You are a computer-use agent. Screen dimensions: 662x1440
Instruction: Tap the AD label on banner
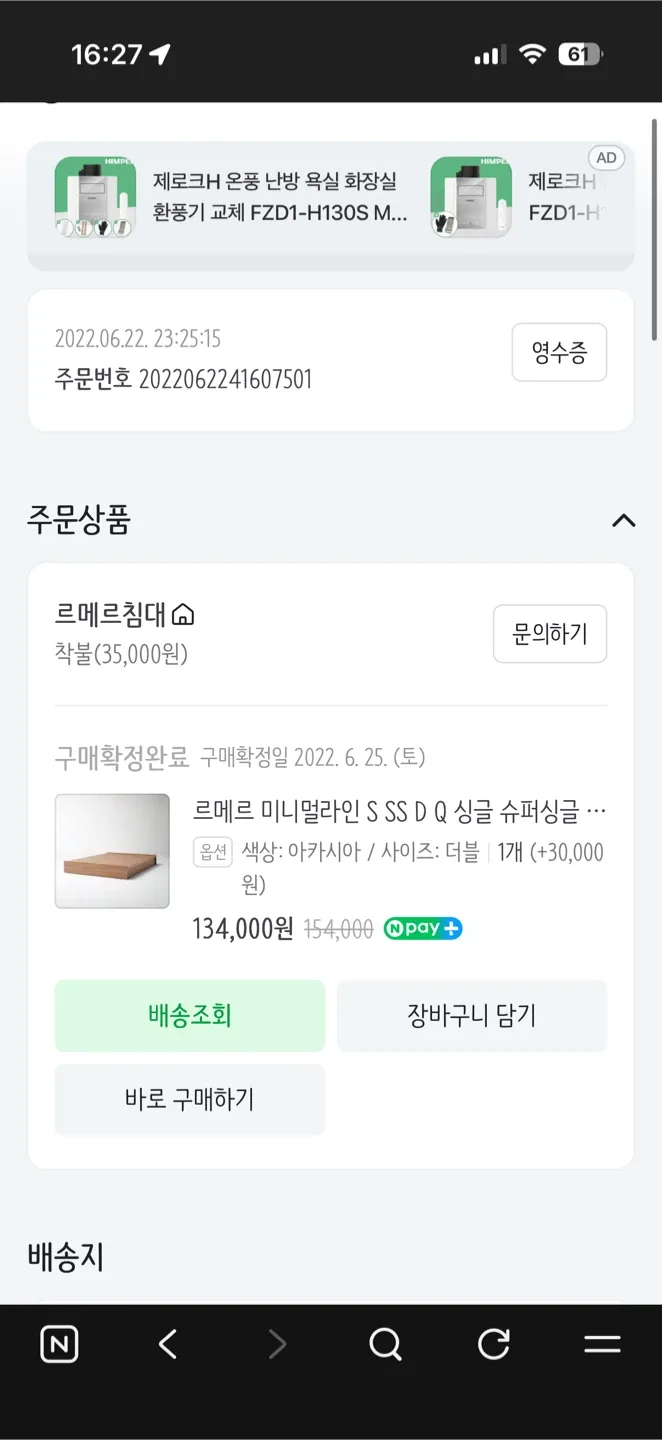point(606,158)
